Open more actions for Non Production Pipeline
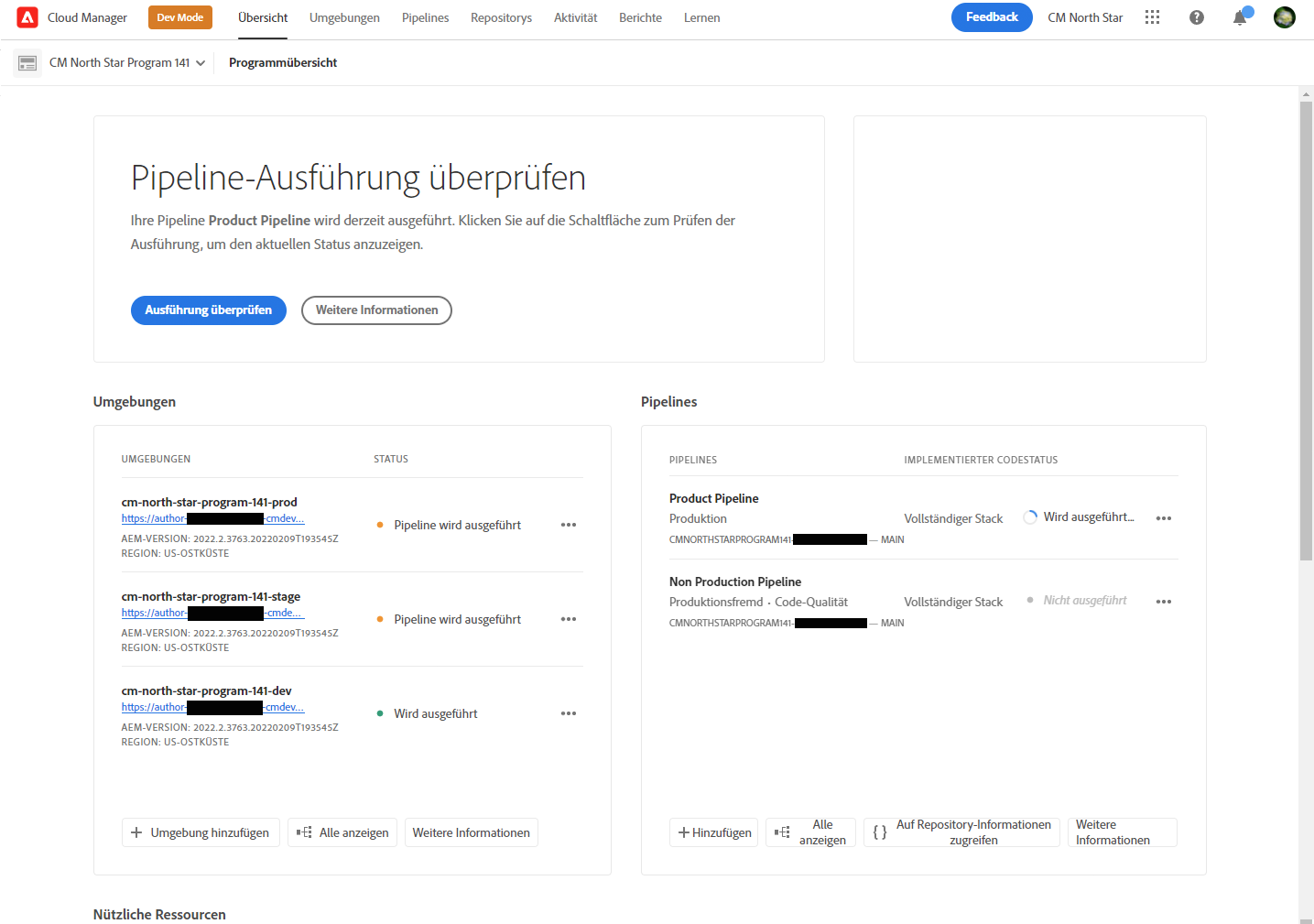Viewport: 1314px width, 924px height. tap(1164, 602)
